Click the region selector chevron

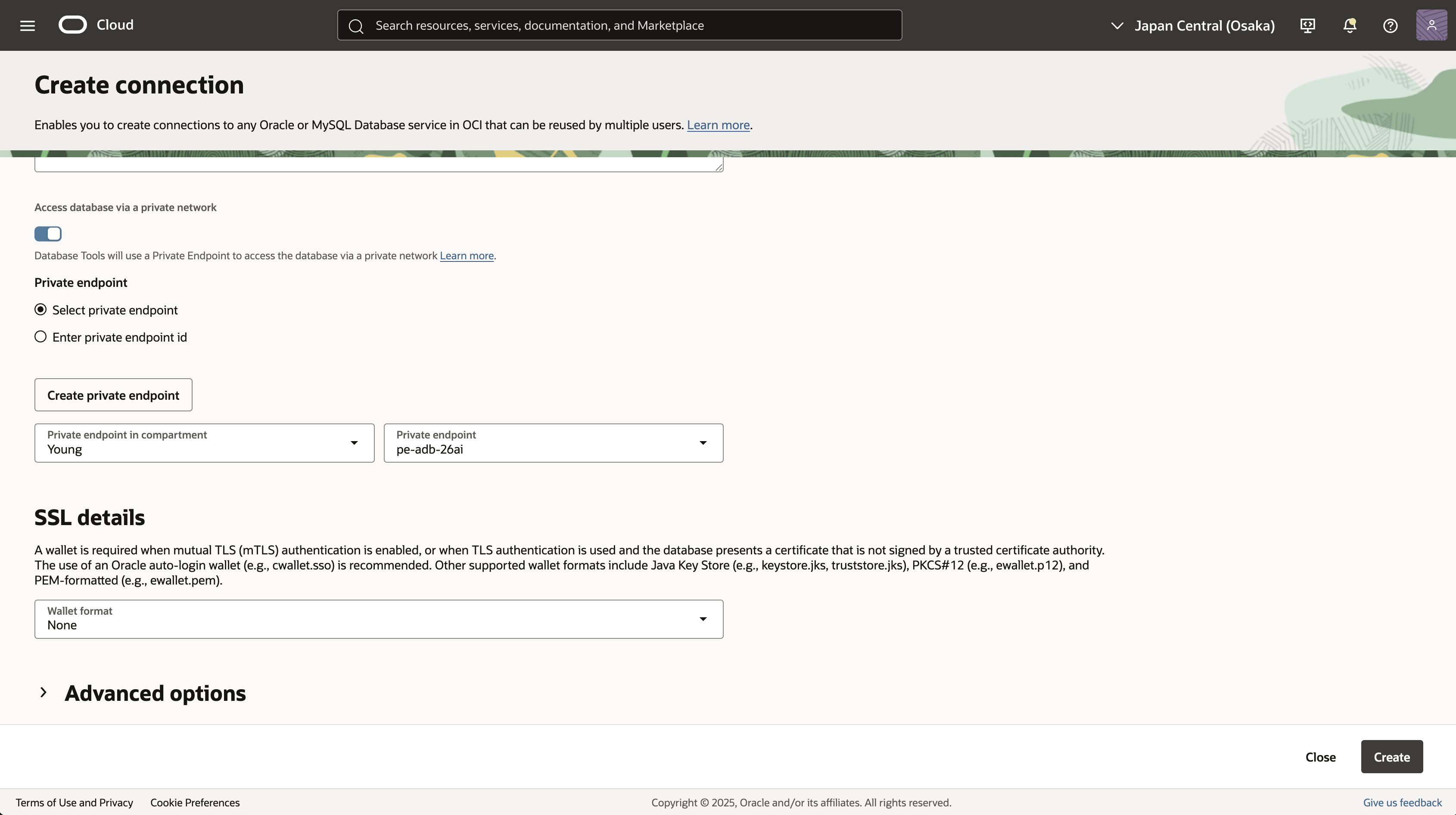click(x=1117, y=25)
